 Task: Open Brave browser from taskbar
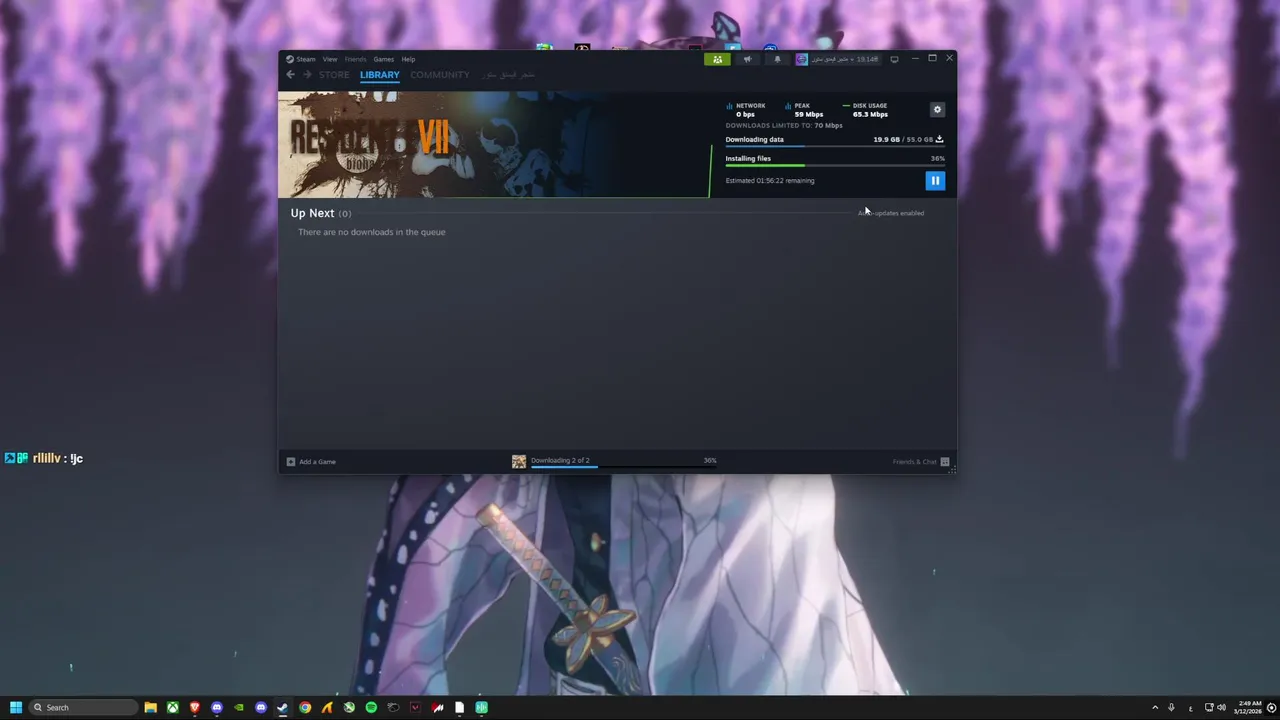point(195,707)
